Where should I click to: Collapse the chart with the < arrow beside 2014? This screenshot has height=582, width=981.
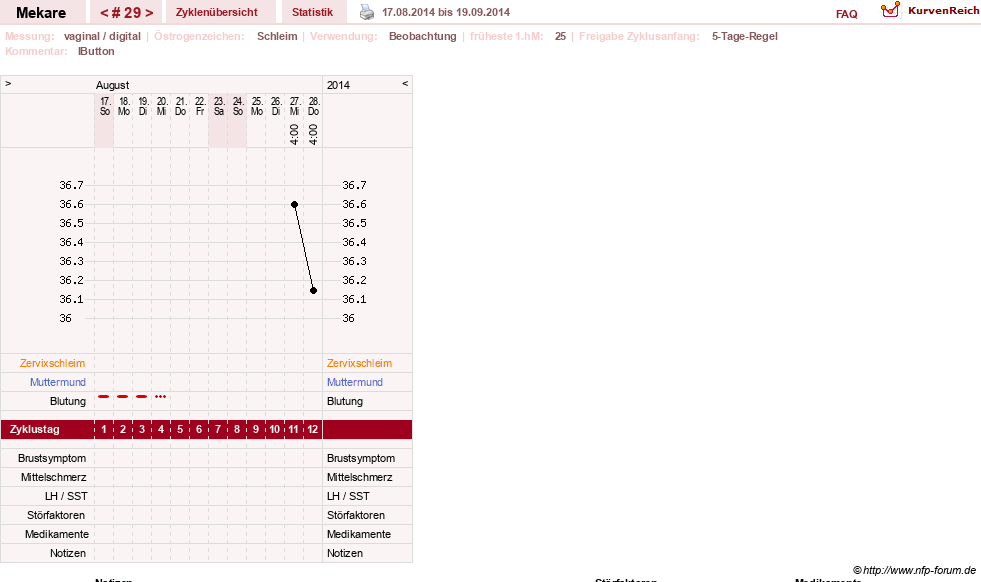coord(405,83)
